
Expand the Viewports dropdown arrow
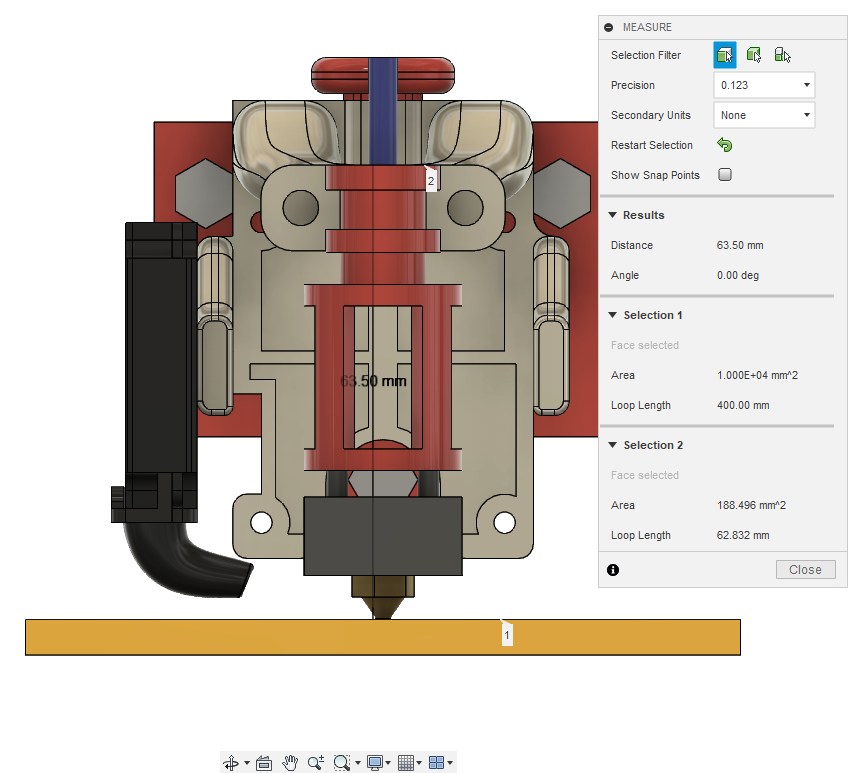coord(450,763)
